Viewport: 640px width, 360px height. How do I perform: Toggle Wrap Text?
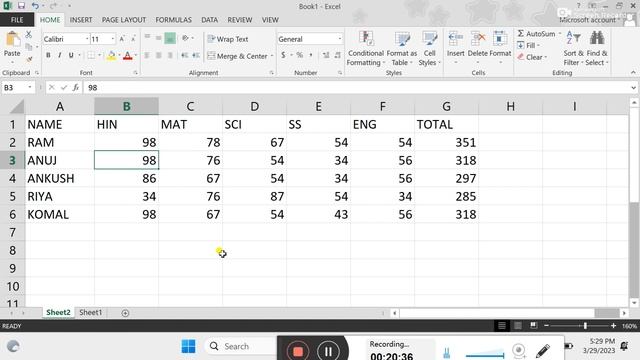coord(228,39)
